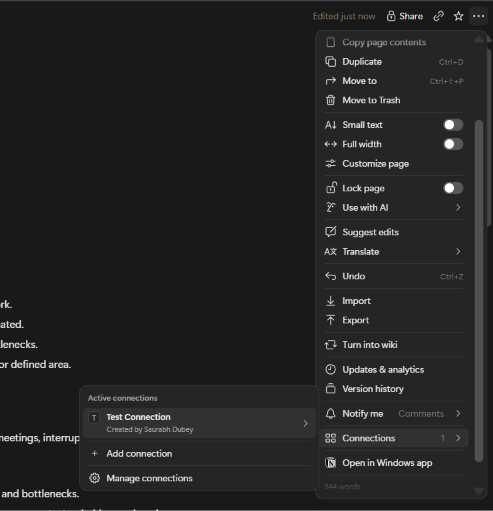The width and height of the screenshot is (493, 511).
Task: Click the Test Connection T avatar icon
Action: point(94,417)
